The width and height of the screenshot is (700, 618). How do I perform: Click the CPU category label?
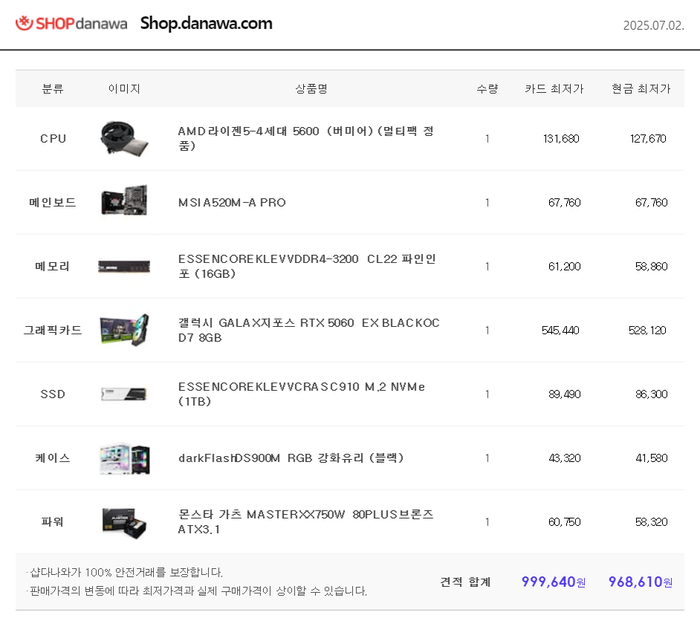(53, 138)
